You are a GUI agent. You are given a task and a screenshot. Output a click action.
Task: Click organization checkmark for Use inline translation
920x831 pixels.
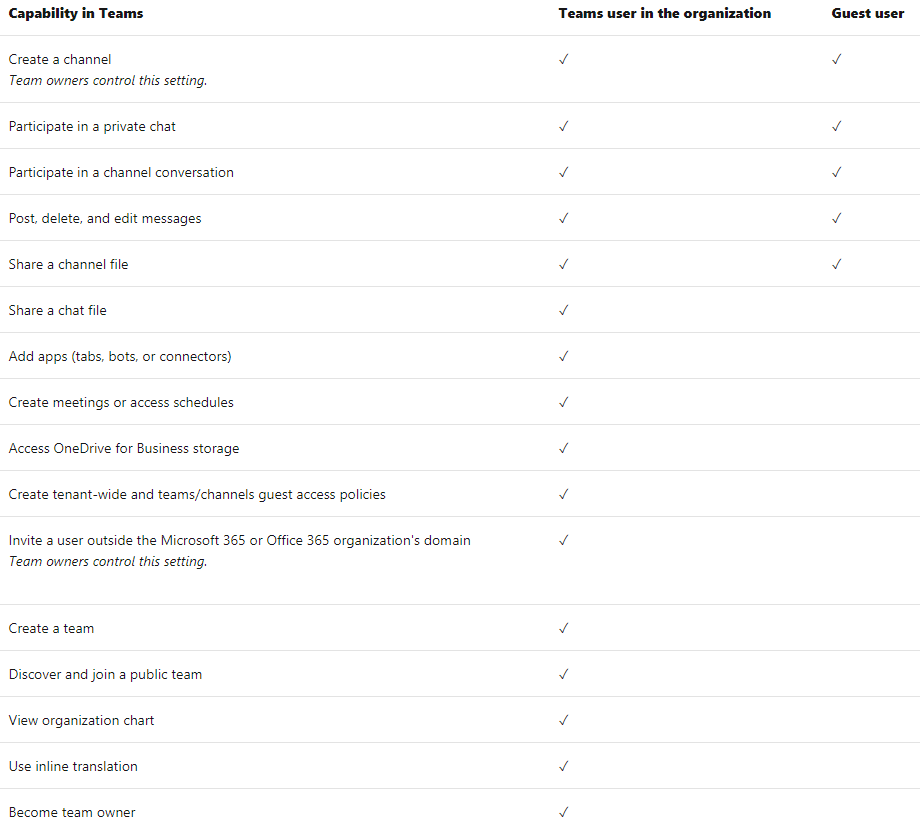564,766
